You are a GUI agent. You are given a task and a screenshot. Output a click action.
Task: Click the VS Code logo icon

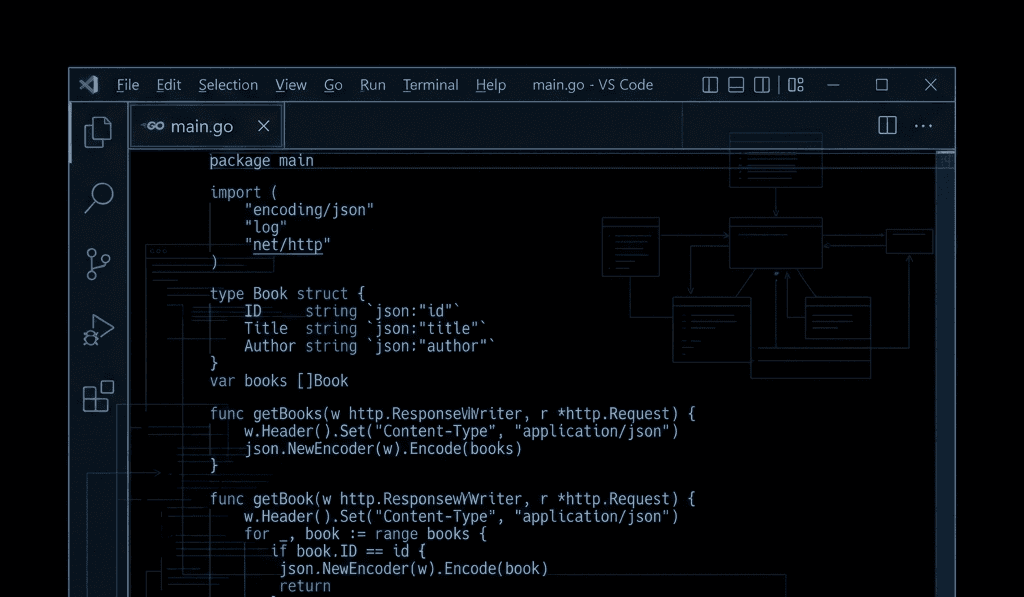pos(89,85)
